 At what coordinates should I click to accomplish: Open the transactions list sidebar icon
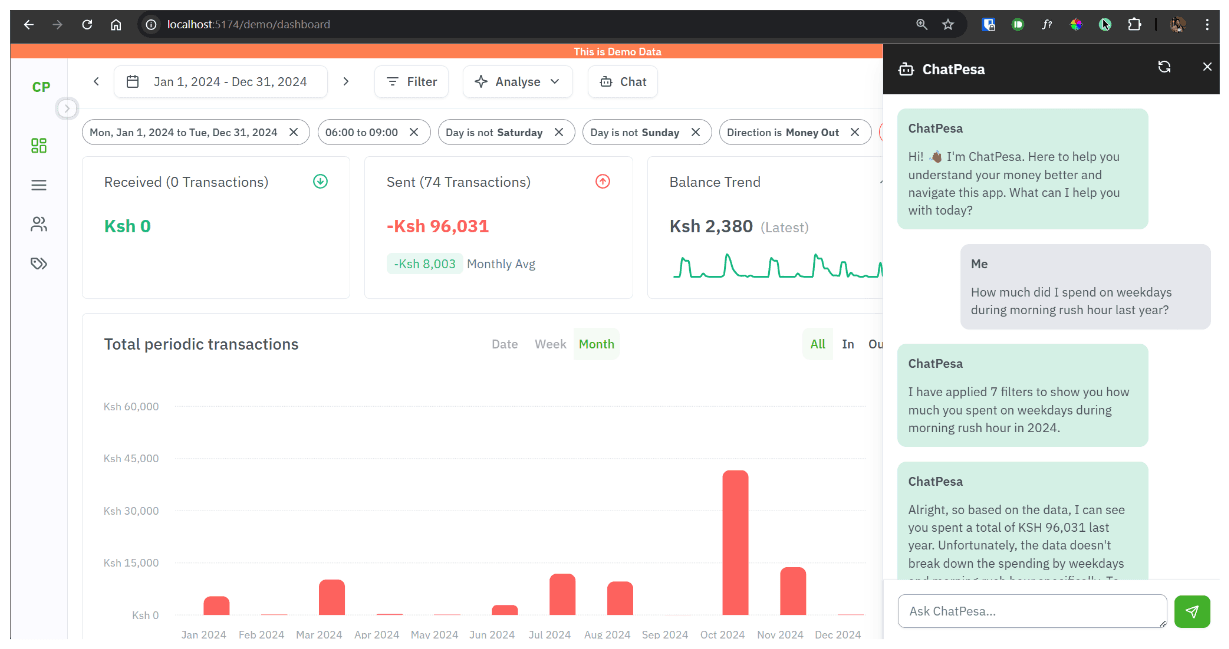(x=39, y=185)
